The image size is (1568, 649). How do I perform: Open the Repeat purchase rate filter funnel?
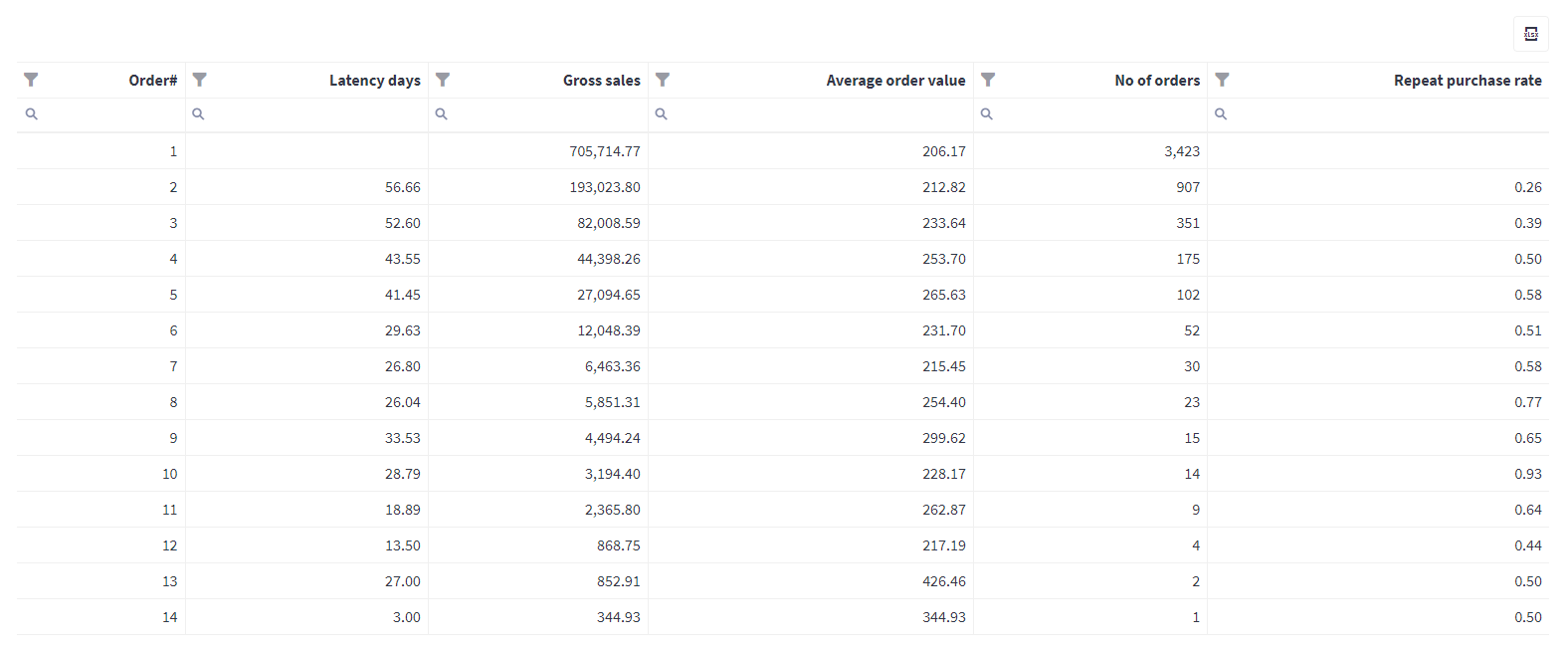click(1222, 80)
